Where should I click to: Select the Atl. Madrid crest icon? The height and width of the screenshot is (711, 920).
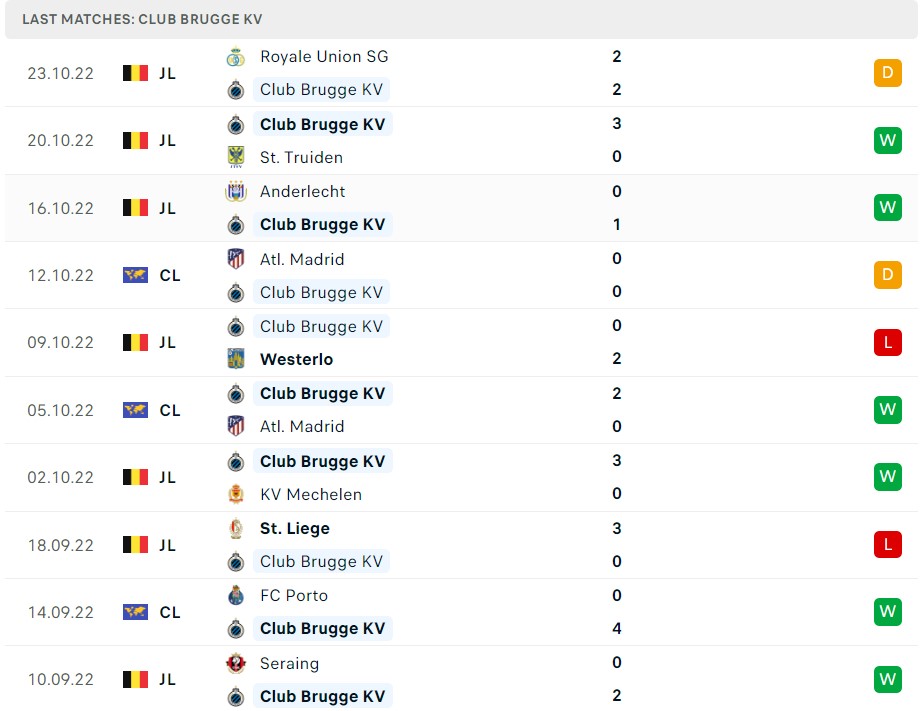coord(236,259)
